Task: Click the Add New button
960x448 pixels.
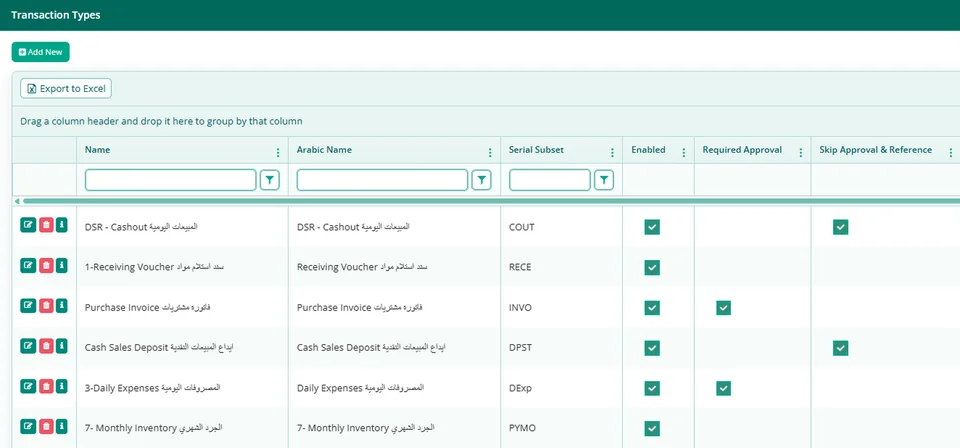Action: coord(40,52)
